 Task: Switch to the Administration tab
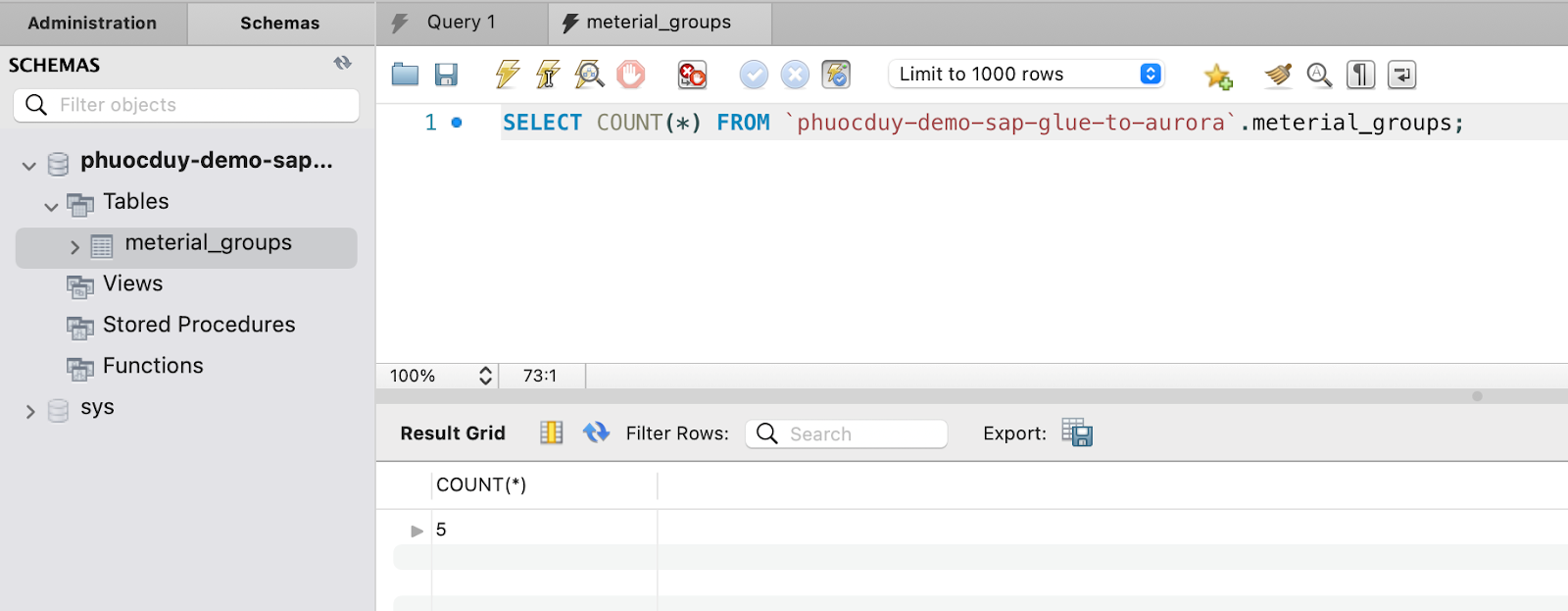[x=92, y=23]
